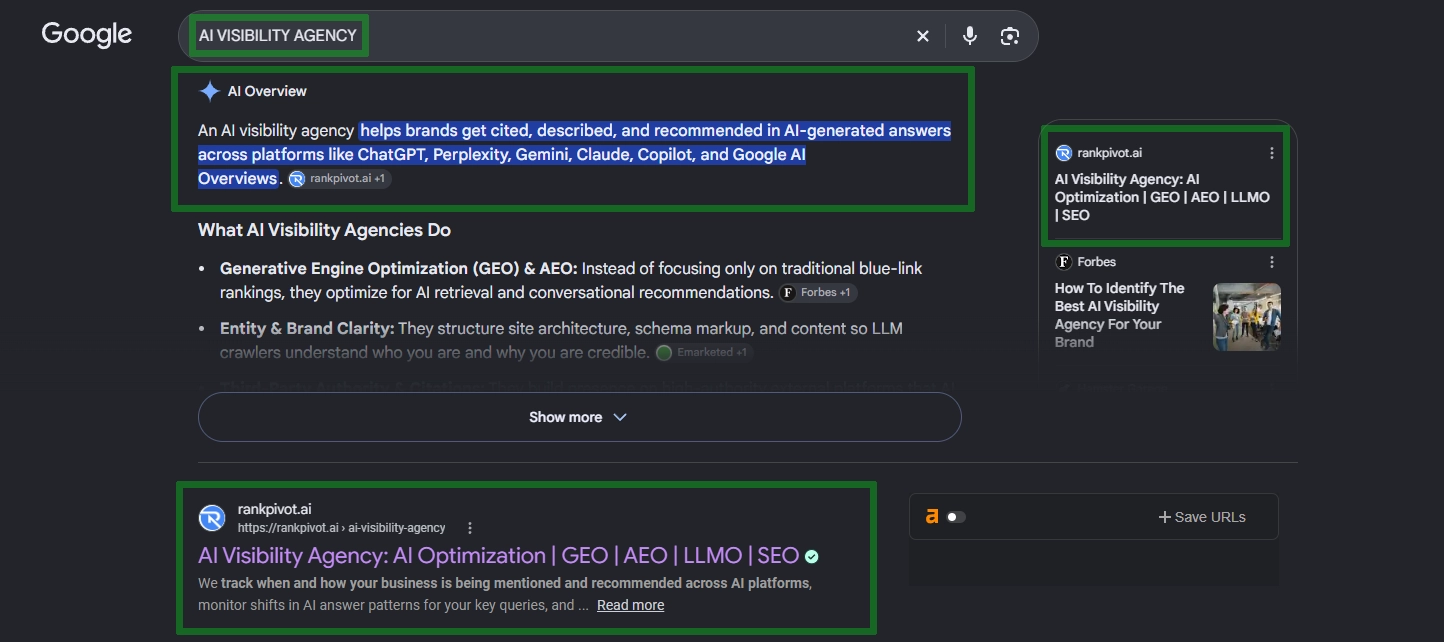The image size is (1444, 642).
Task: Open Google Lens image search
Action: pos(1010,36)
